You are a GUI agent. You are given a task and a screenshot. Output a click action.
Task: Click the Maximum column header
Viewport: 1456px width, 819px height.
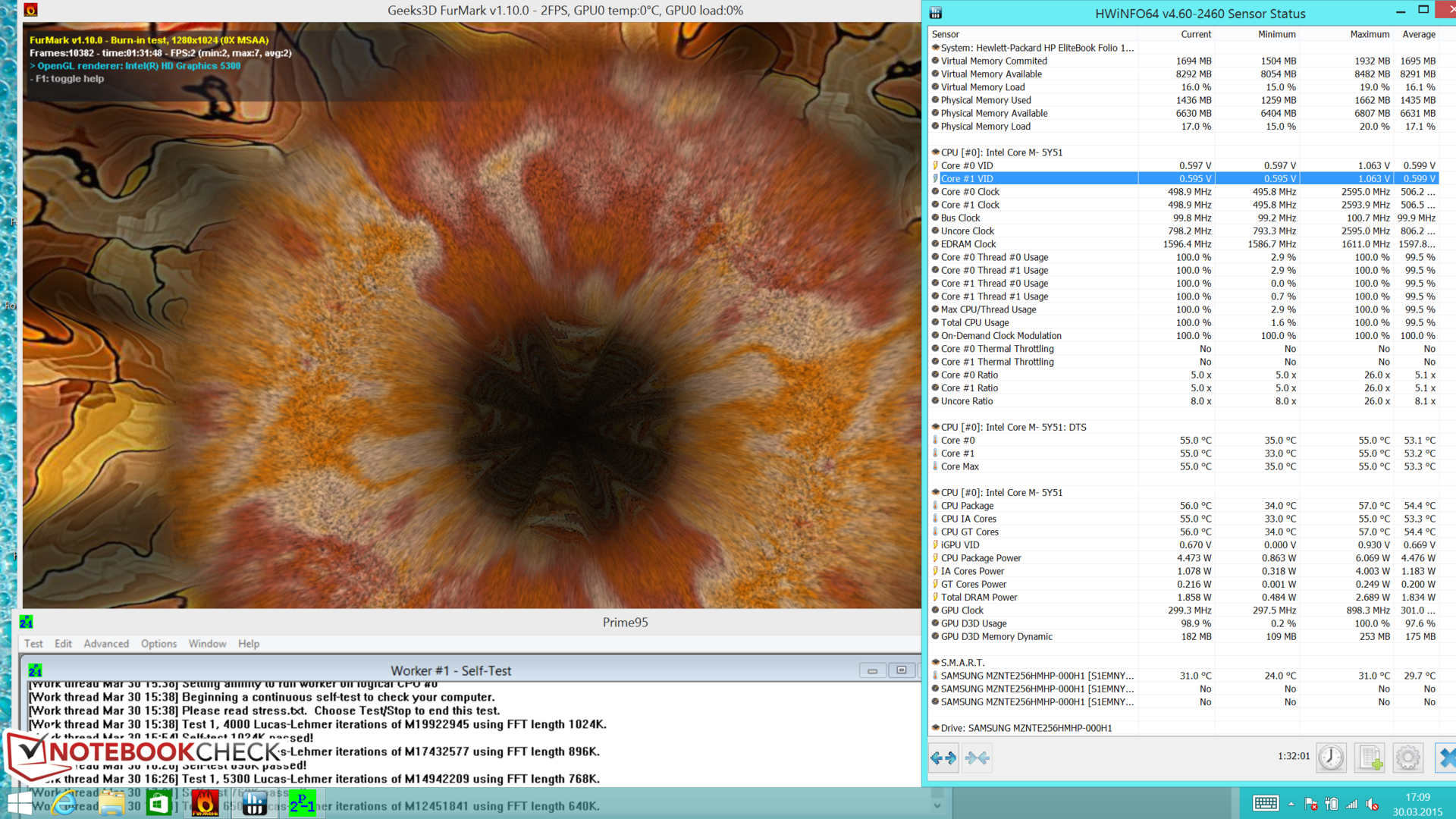[1370, 34]
